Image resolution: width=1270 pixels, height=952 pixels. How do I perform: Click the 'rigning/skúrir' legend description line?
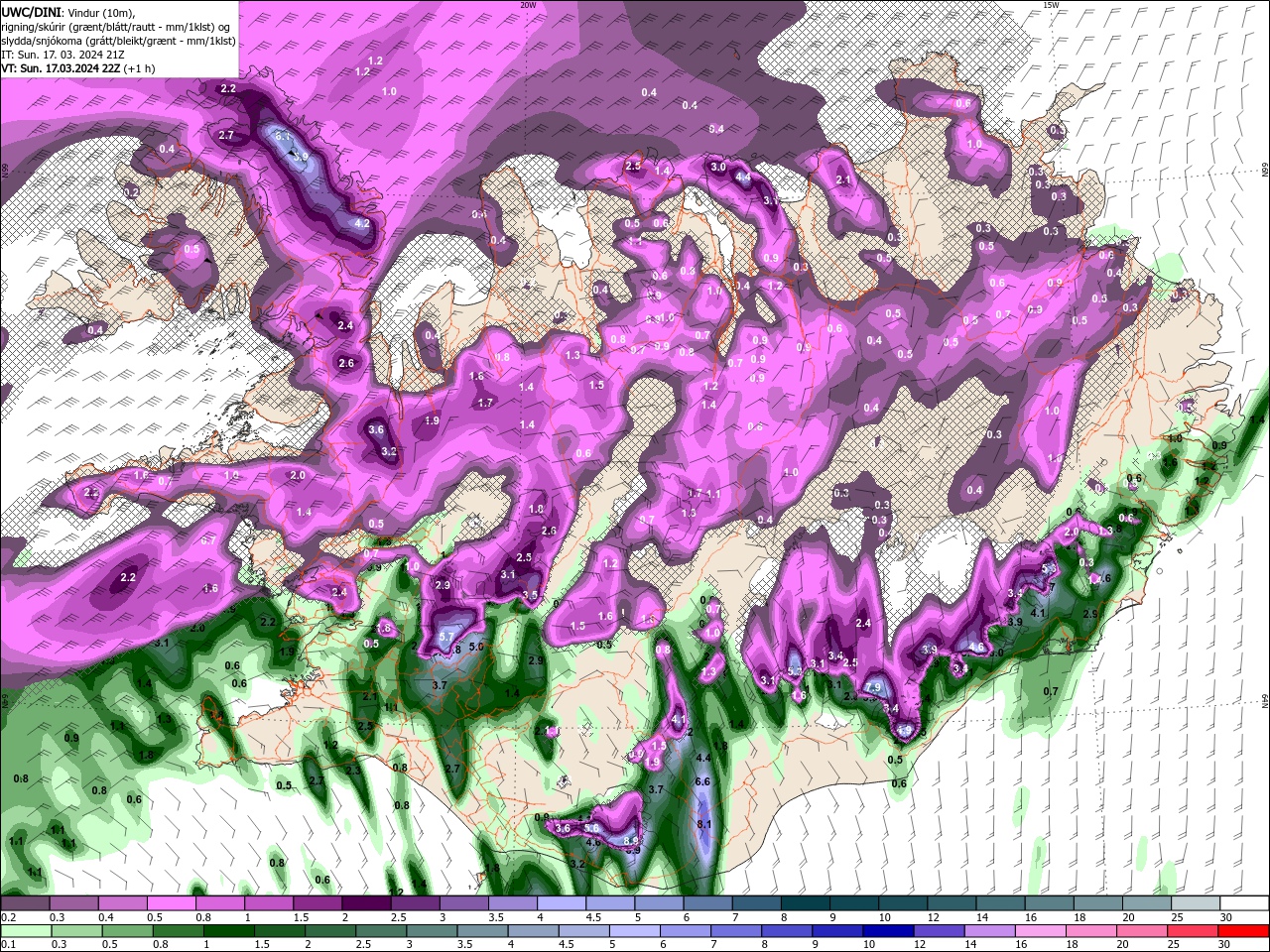tap(116, 27)
